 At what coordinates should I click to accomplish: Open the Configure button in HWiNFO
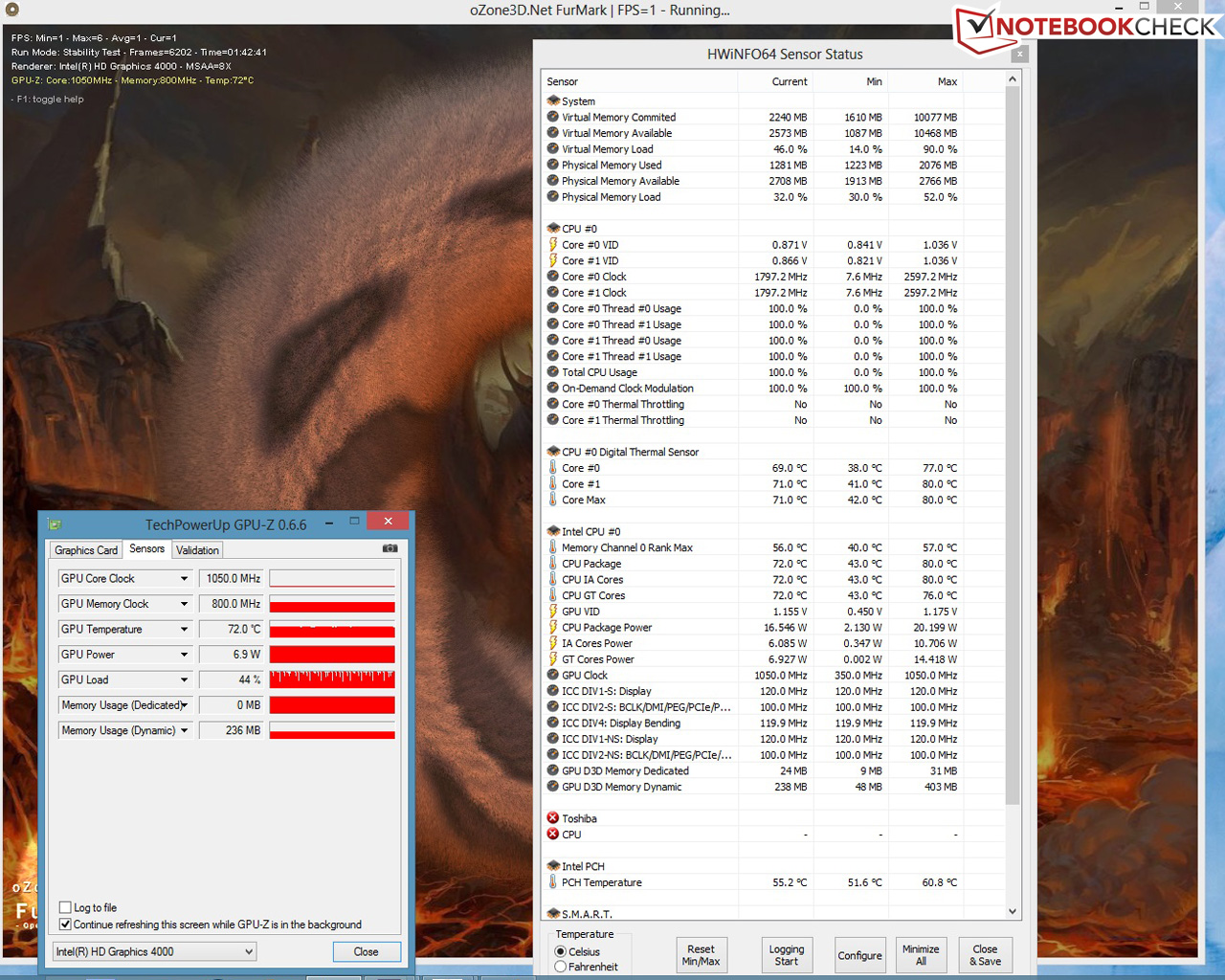coord(860,955)
